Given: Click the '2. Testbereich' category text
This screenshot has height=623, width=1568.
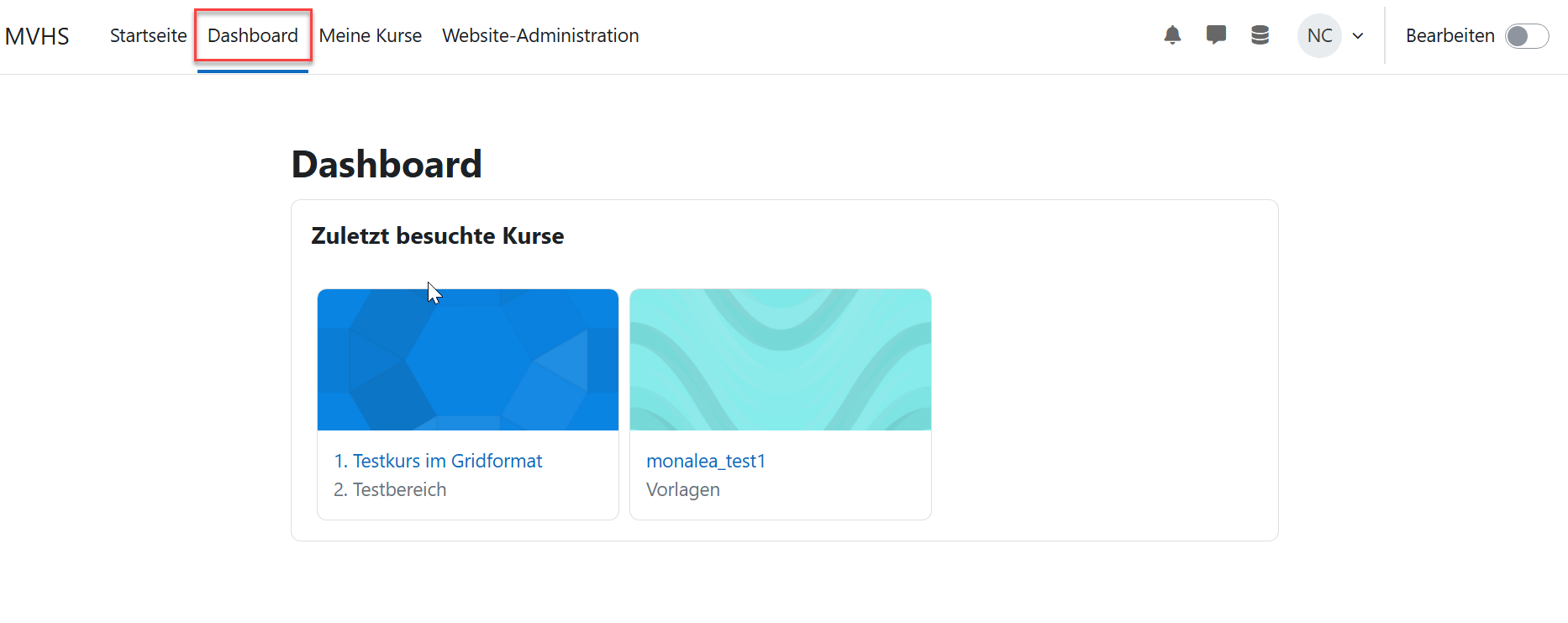Looking at the screenshot, I should [x=390, y=489].
